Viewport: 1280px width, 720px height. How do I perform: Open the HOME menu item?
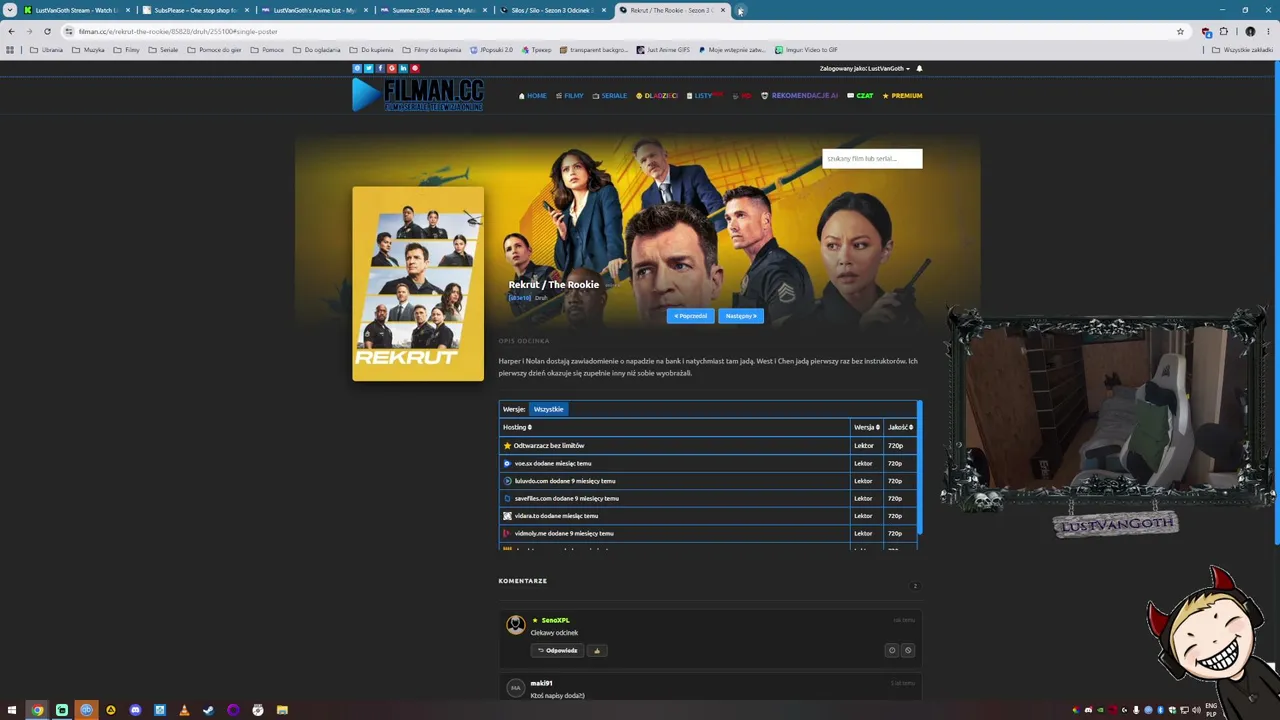click(x=533, y=96)
